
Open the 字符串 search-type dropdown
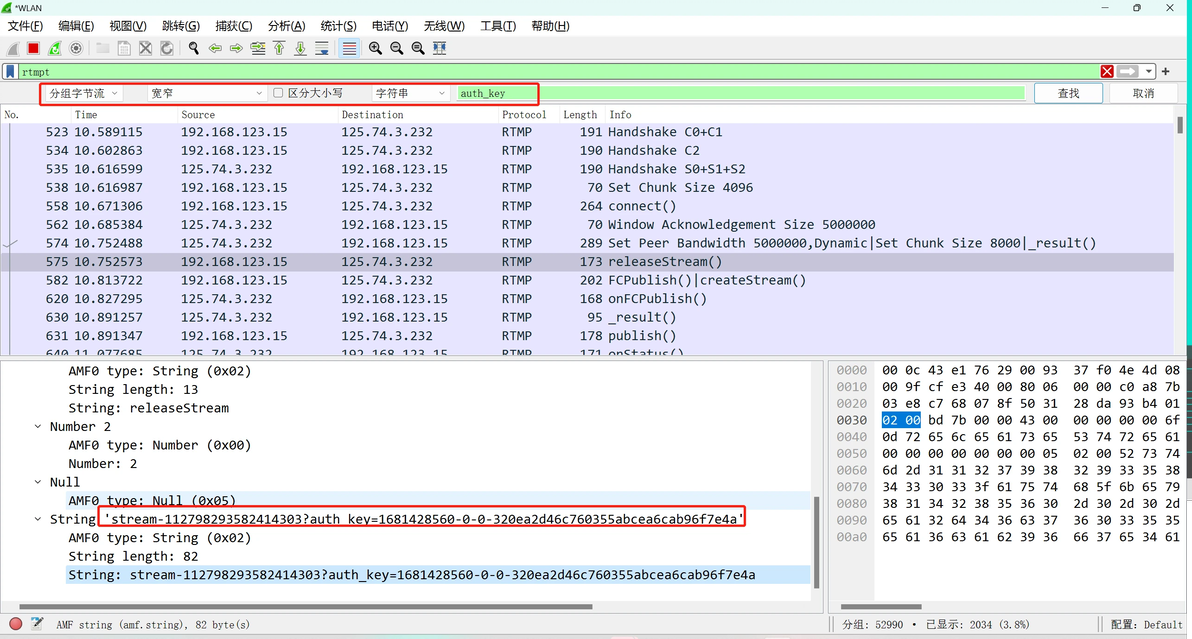point(410,93)
